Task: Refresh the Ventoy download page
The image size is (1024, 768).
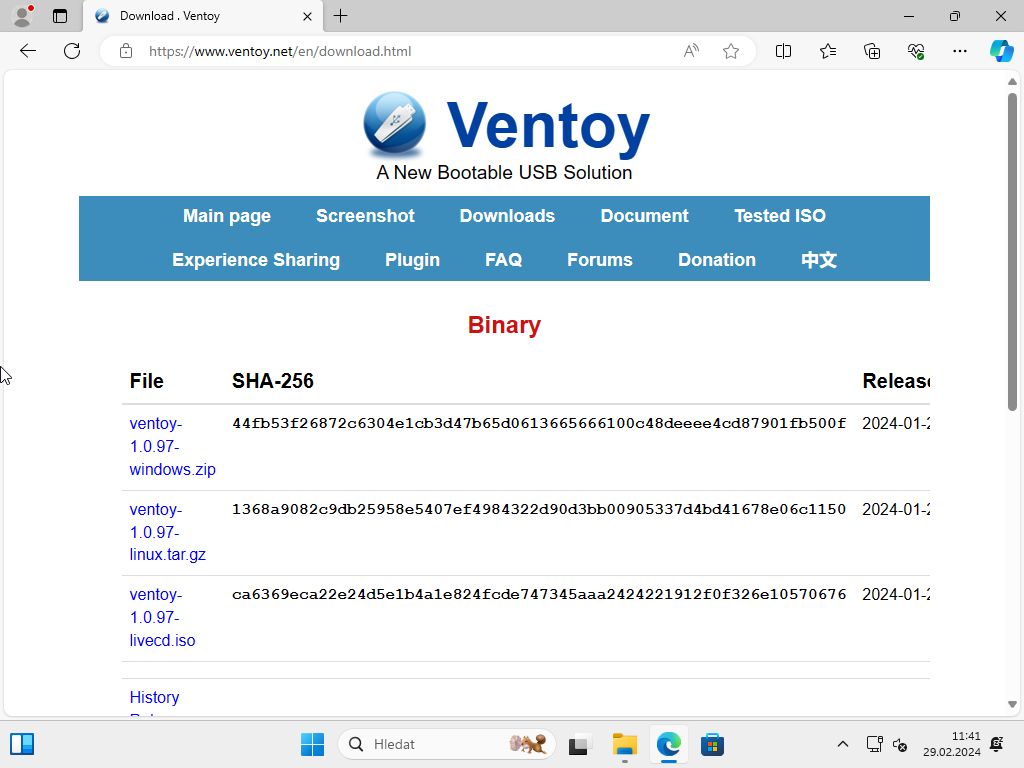Action: tap(72, 51)
